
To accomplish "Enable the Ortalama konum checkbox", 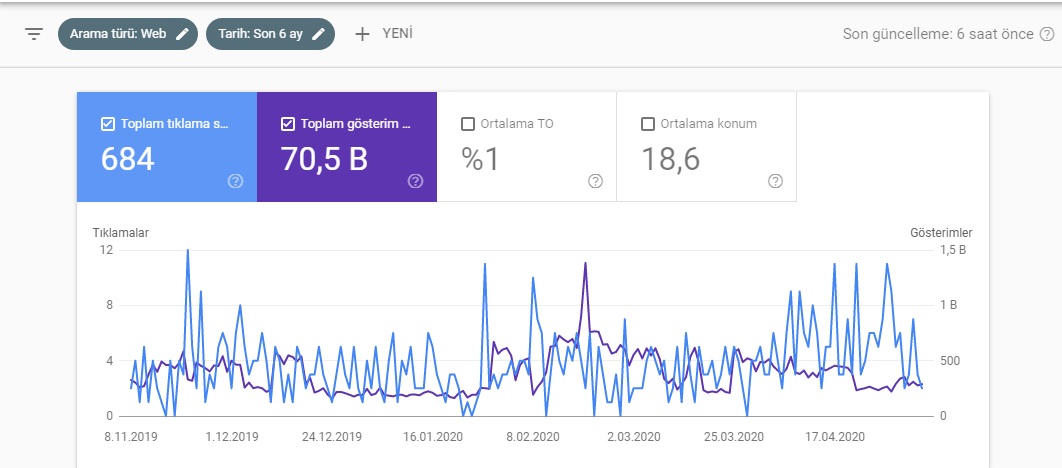I will [647, 124].
